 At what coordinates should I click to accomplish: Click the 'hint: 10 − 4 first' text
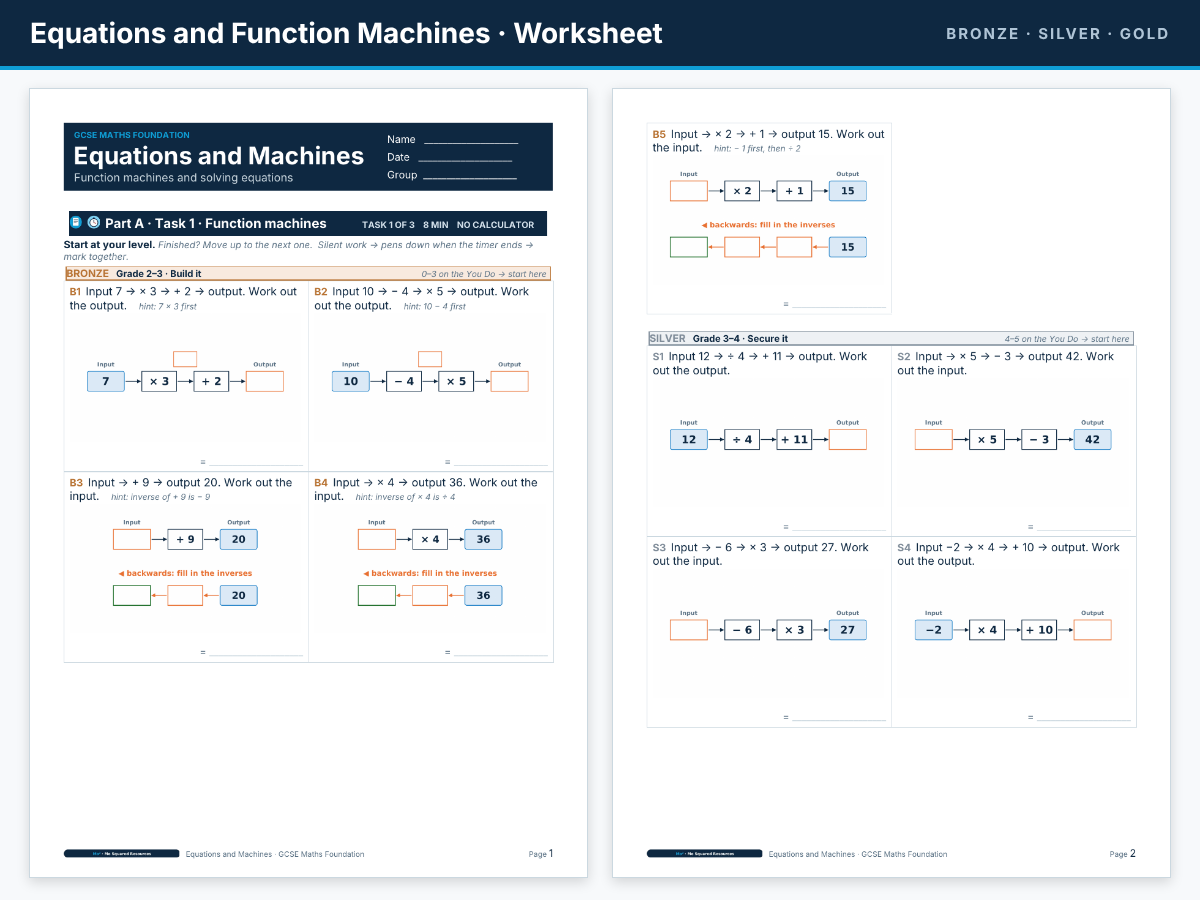coord(435,307)
